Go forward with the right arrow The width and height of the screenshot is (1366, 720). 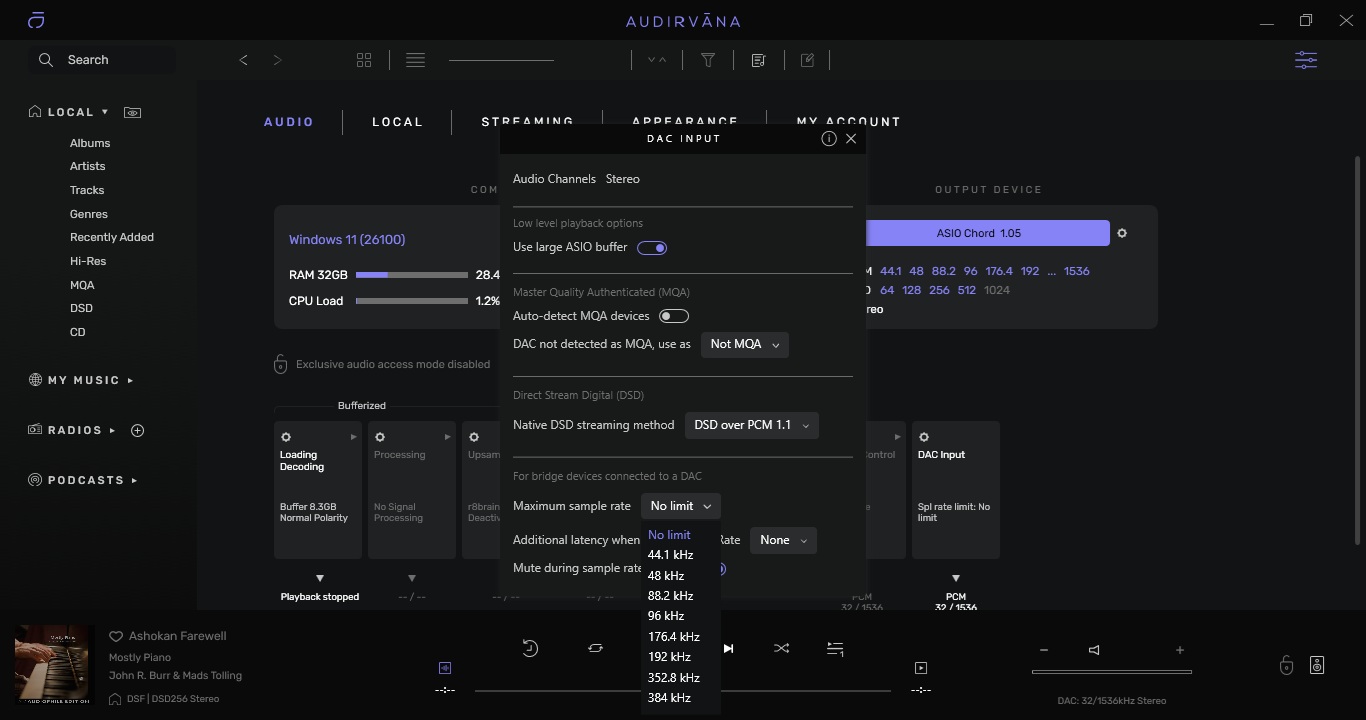click(277, 60)
